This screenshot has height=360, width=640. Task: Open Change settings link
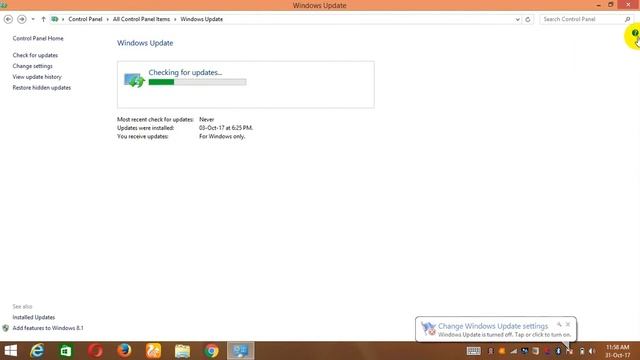tap(32, 66)
